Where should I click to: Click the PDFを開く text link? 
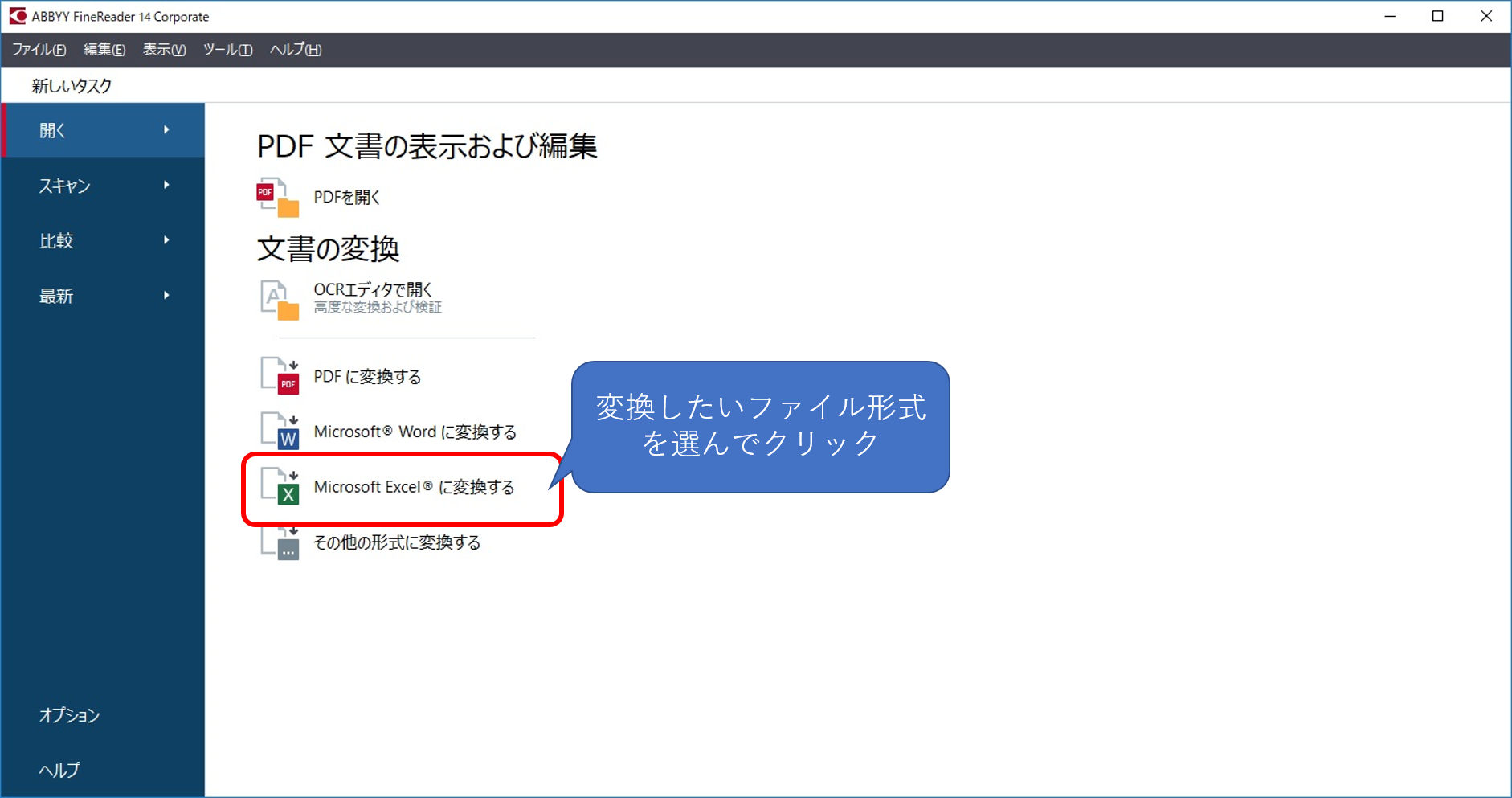(x=347, y=198)
